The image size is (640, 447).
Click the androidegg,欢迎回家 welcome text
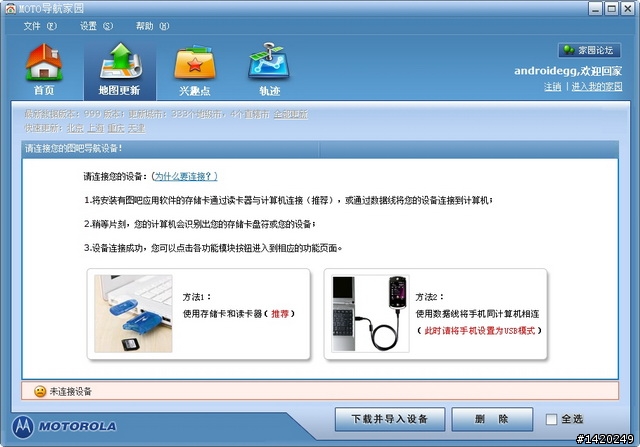[568, 71]
